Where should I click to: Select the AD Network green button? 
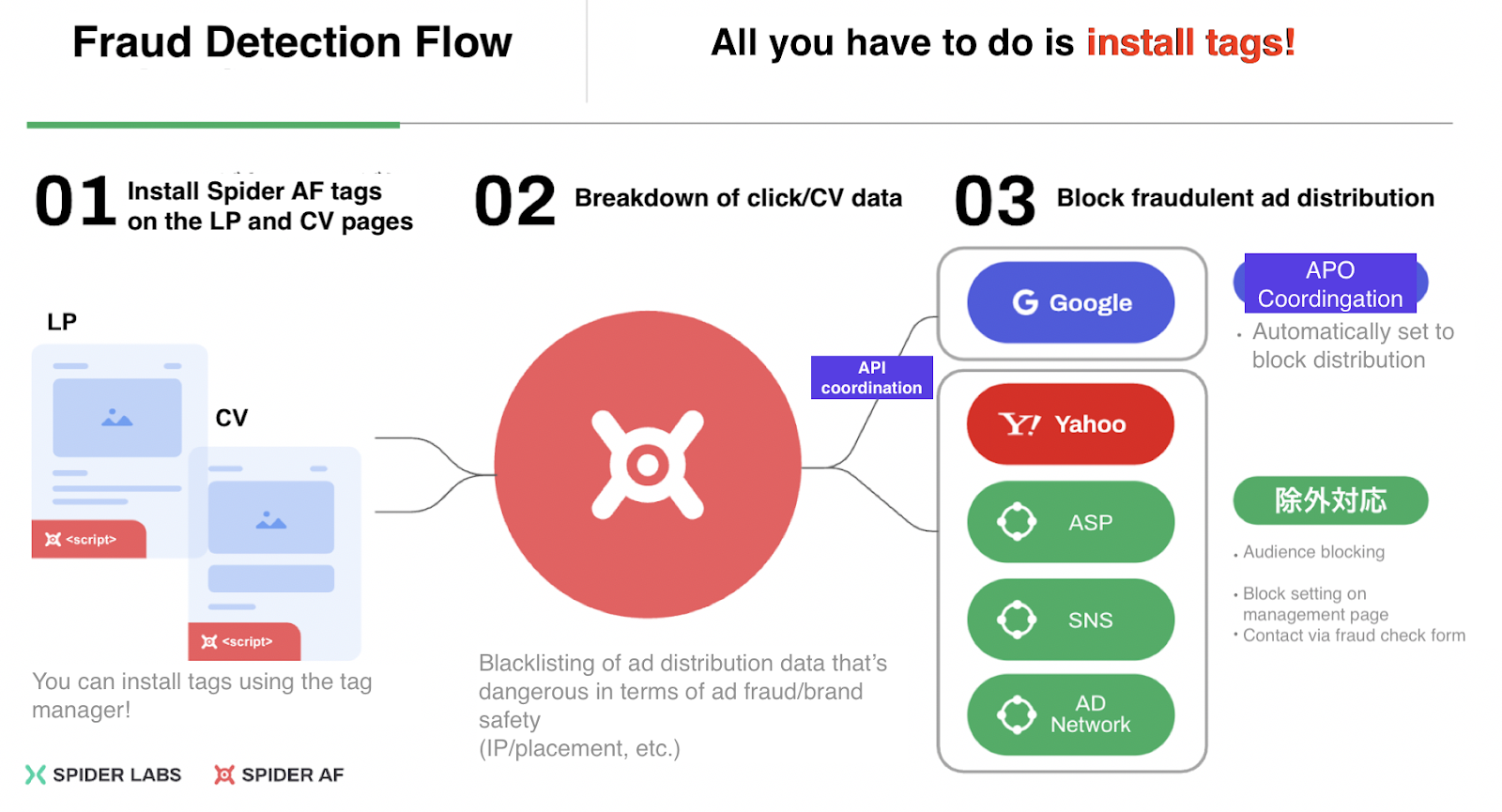pyautogui.click(x=1070, y=714)
